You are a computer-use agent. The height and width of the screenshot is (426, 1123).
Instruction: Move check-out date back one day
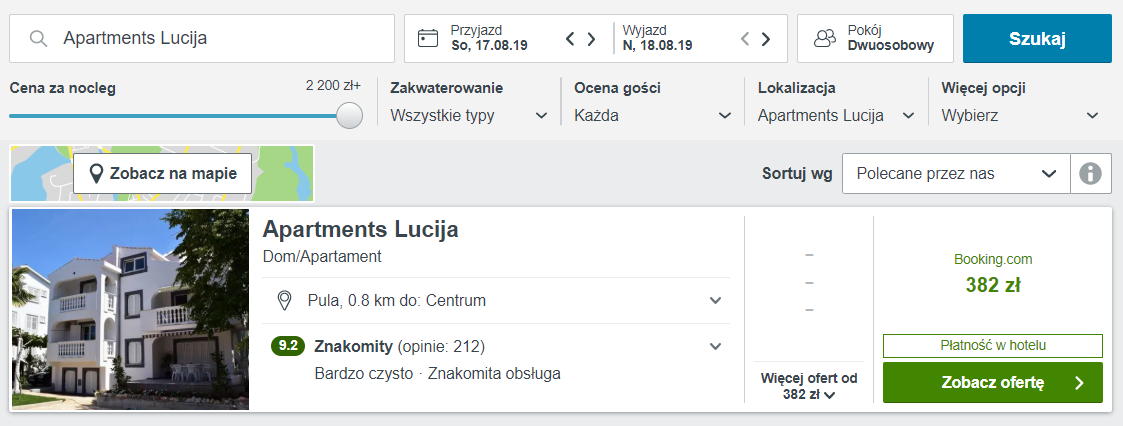(744, 39)
